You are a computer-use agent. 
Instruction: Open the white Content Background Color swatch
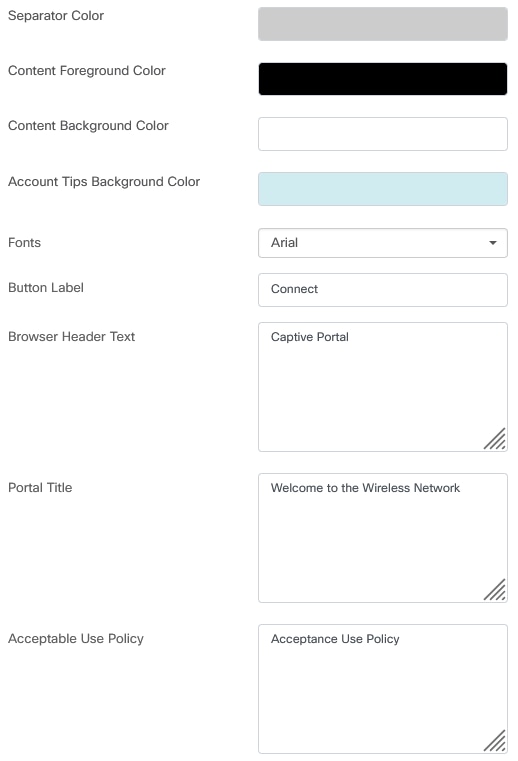click(383, 134)
